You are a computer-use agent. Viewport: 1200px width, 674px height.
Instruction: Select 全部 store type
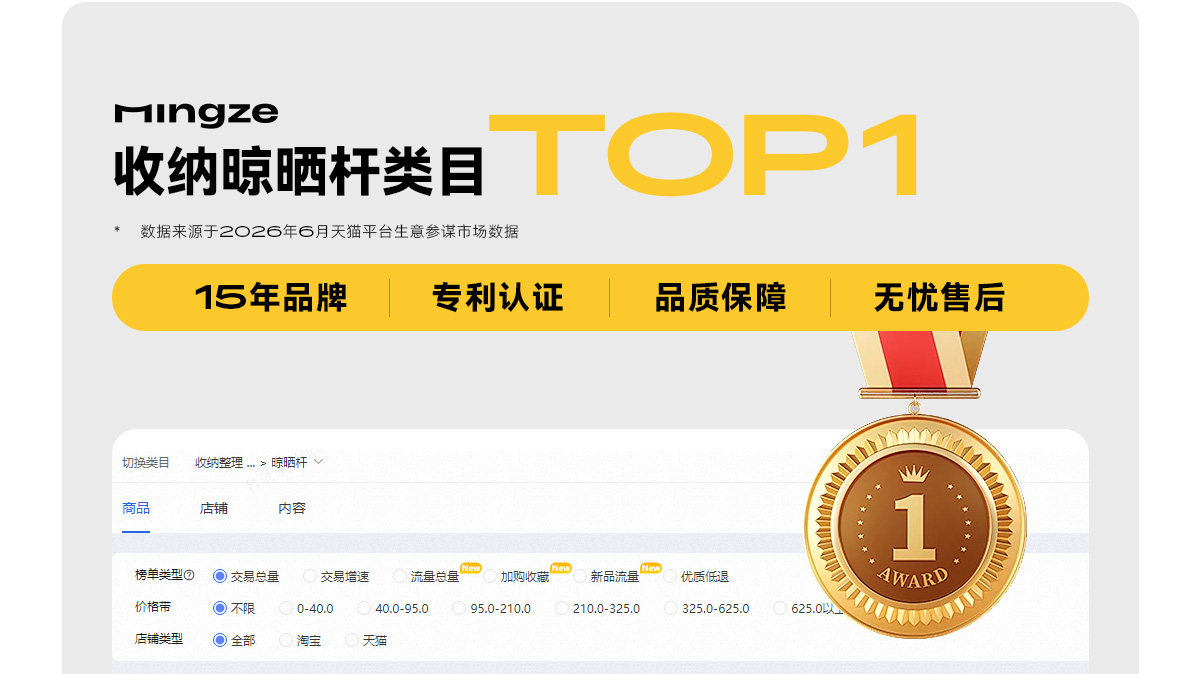(234, 640)
